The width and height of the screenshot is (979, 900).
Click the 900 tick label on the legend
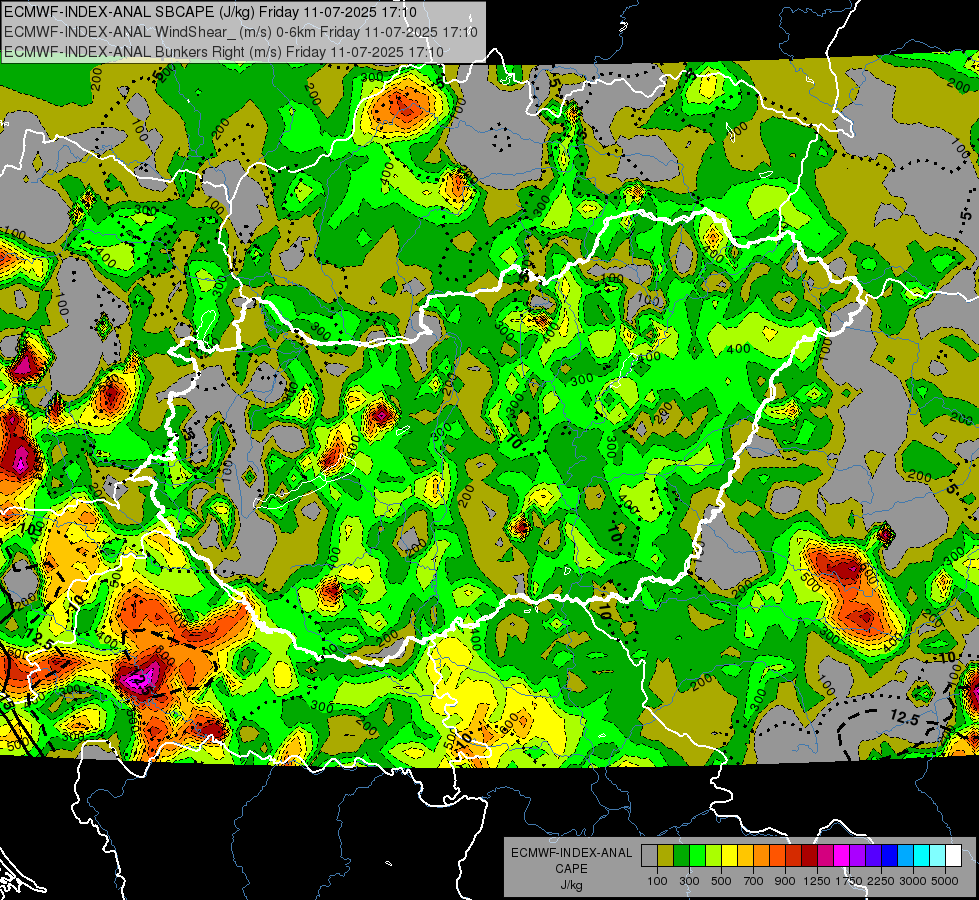pos(785,881)
